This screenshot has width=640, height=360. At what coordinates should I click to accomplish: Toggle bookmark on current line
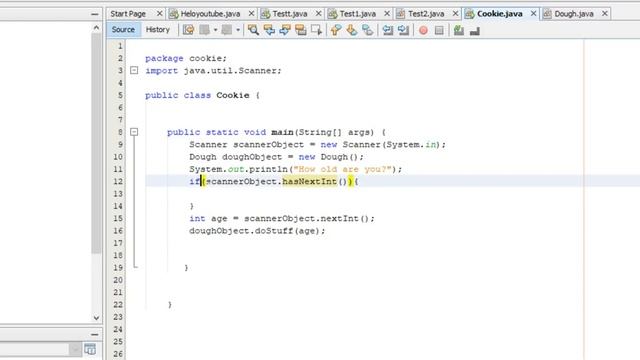pos(368,30)
